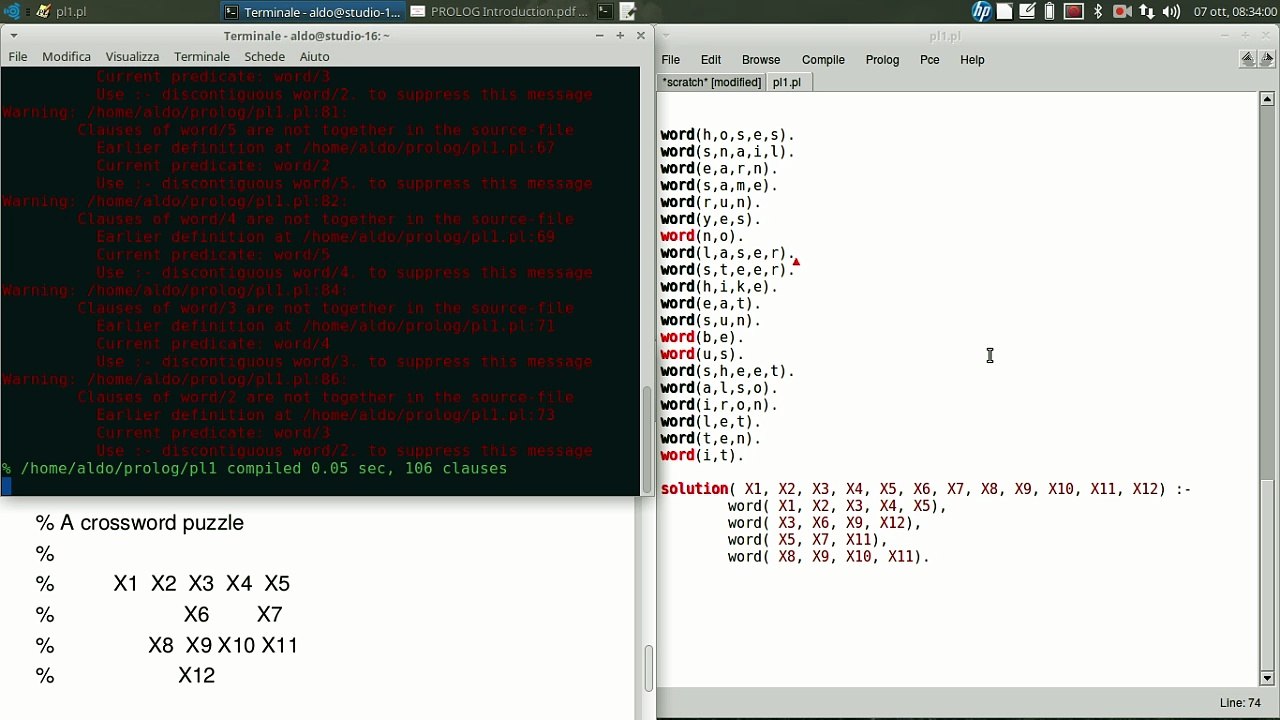Click the small terminal launcher icon in panel

tap(605, 12)
